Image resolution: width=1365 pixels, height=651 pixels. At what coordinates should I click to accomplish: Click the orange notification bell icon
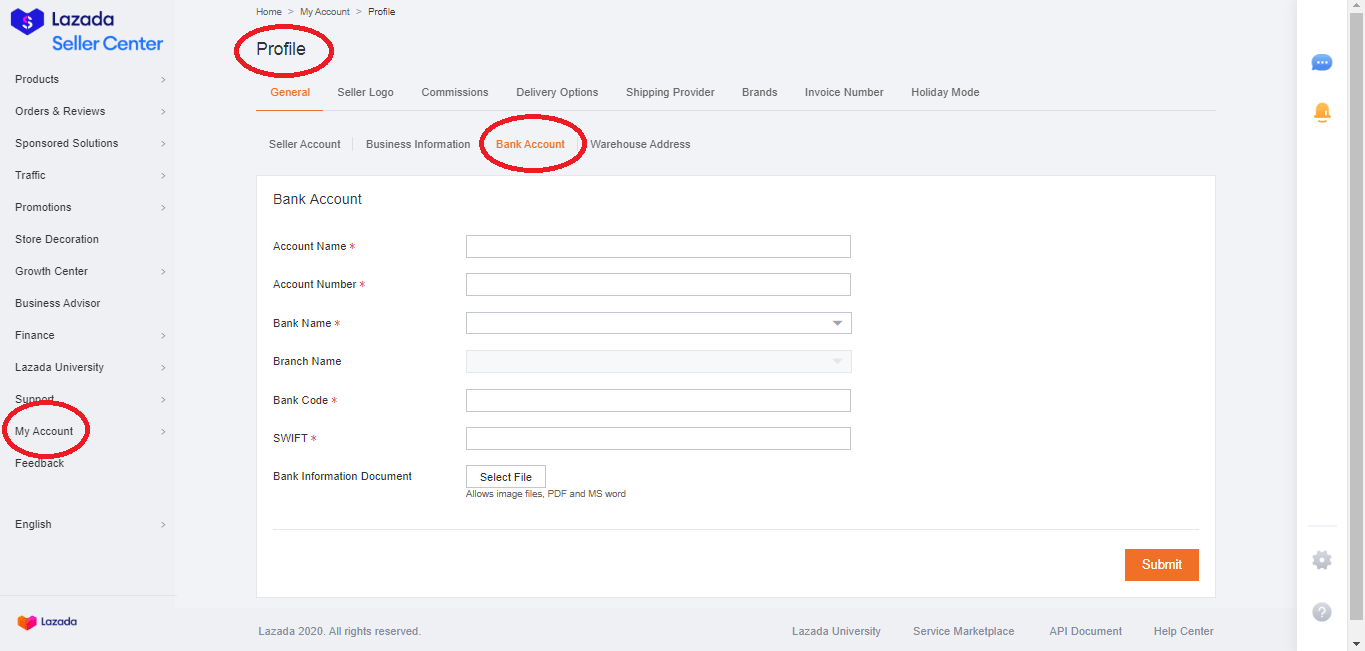[x=1321, y=112]
